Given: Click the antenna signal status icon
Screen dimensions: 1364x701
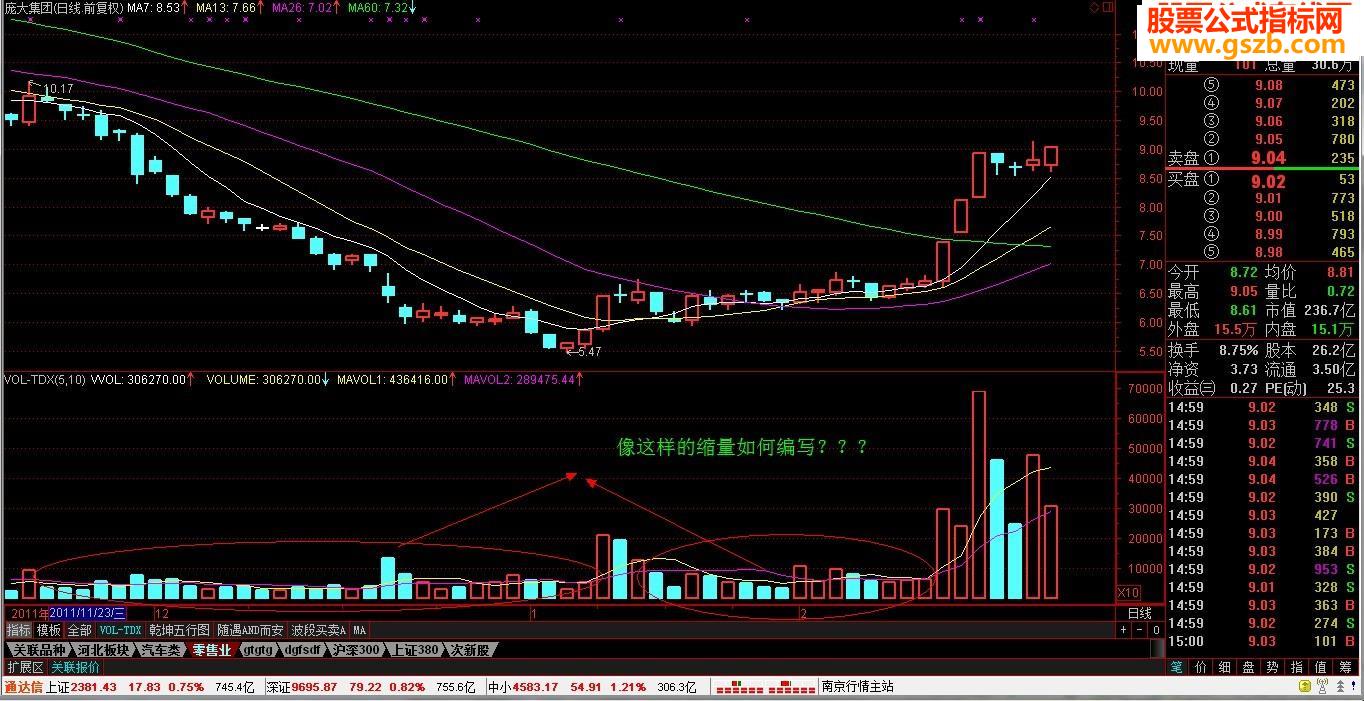Looking at the screenshot, I should pyautogui.click(x=1322, y=686).
